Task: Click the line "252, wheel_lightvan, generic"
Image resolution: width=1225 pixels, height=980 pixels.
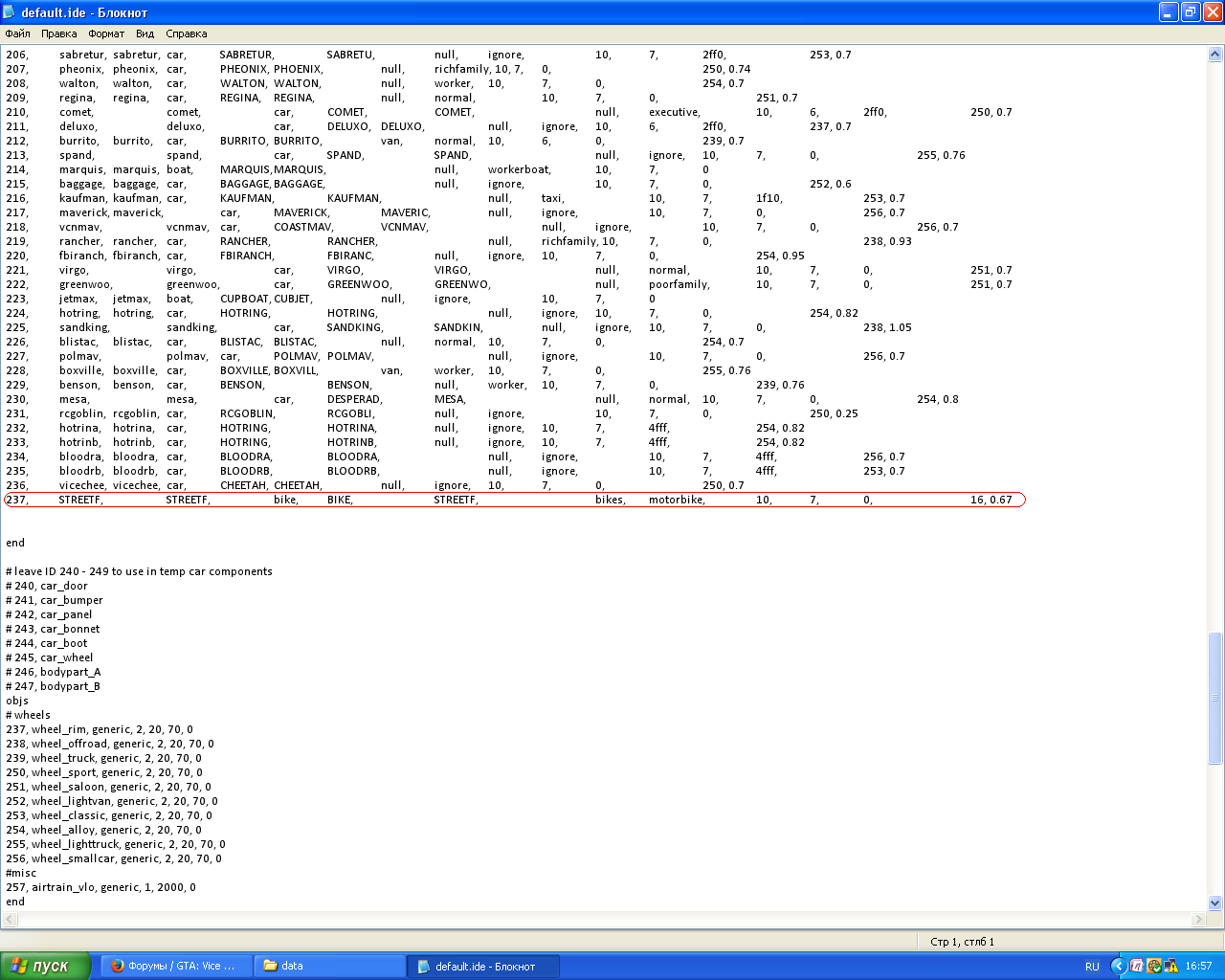Action: (x=112, y=801)
